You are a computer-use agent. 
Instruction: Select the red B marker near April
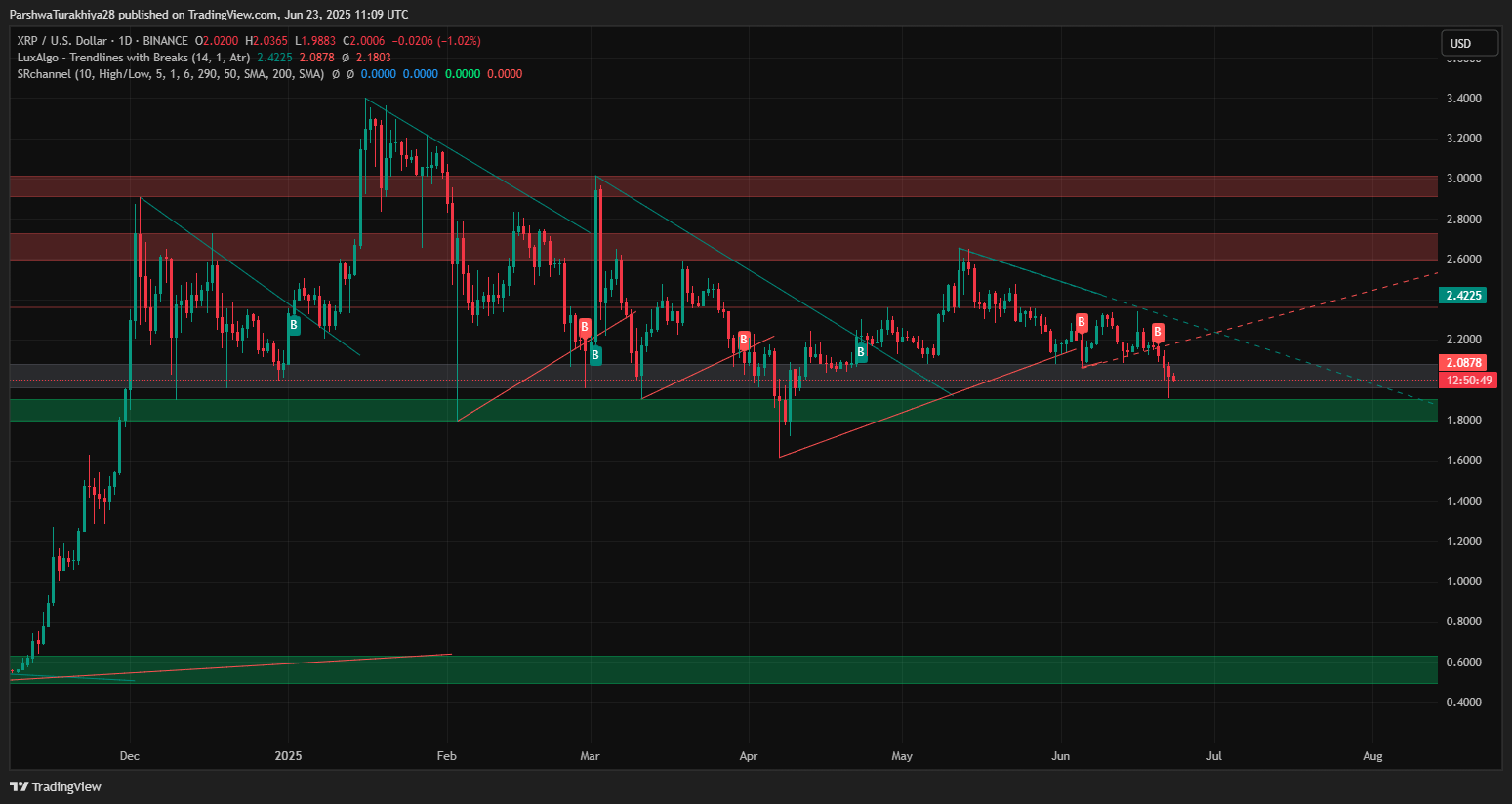(744, 340)
